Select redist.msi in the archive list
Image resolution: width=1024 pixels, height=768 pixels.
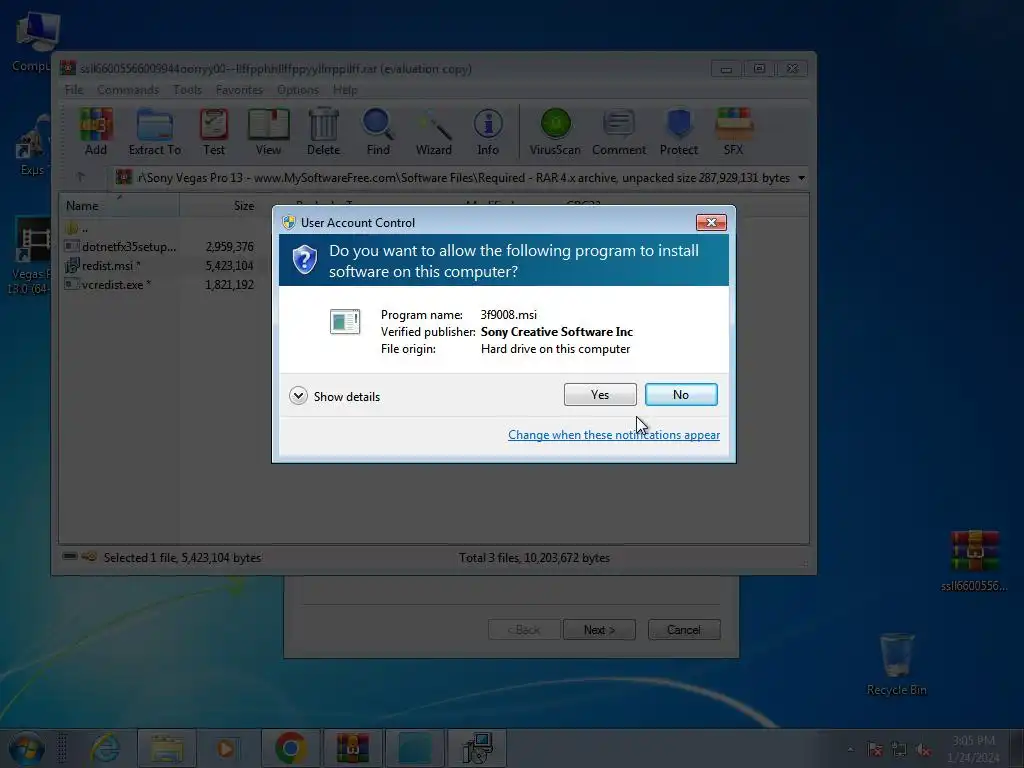click(x=103, y=266)
